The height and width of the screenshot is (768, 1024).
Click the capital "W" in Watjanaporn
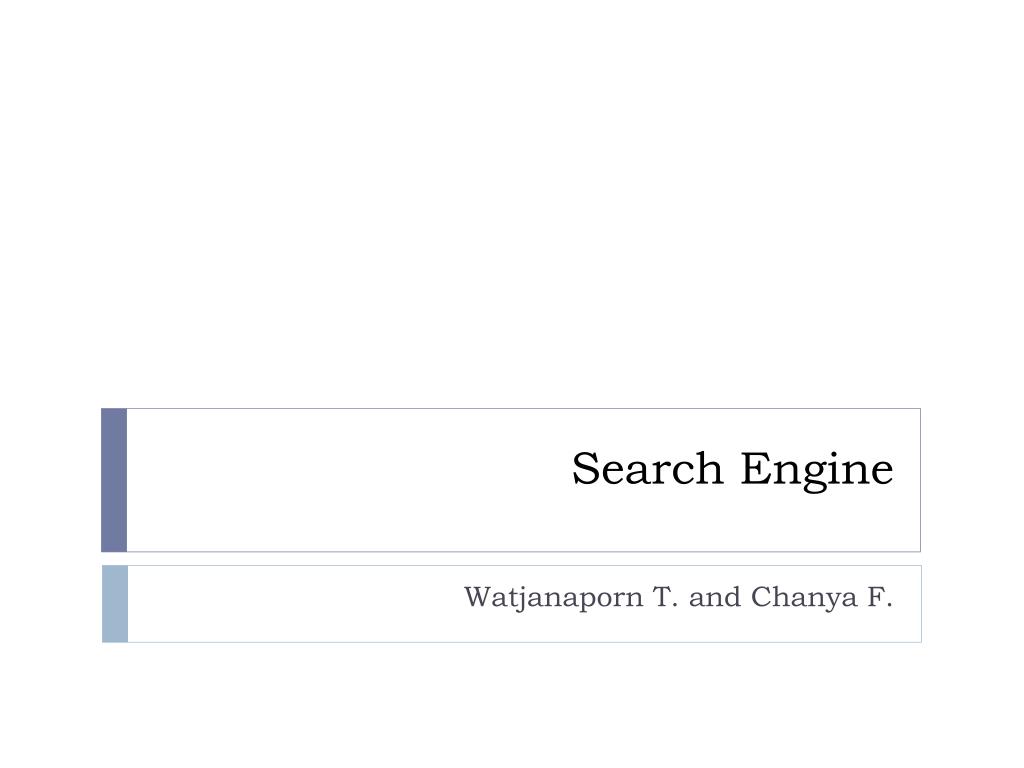tap(479, 597)
